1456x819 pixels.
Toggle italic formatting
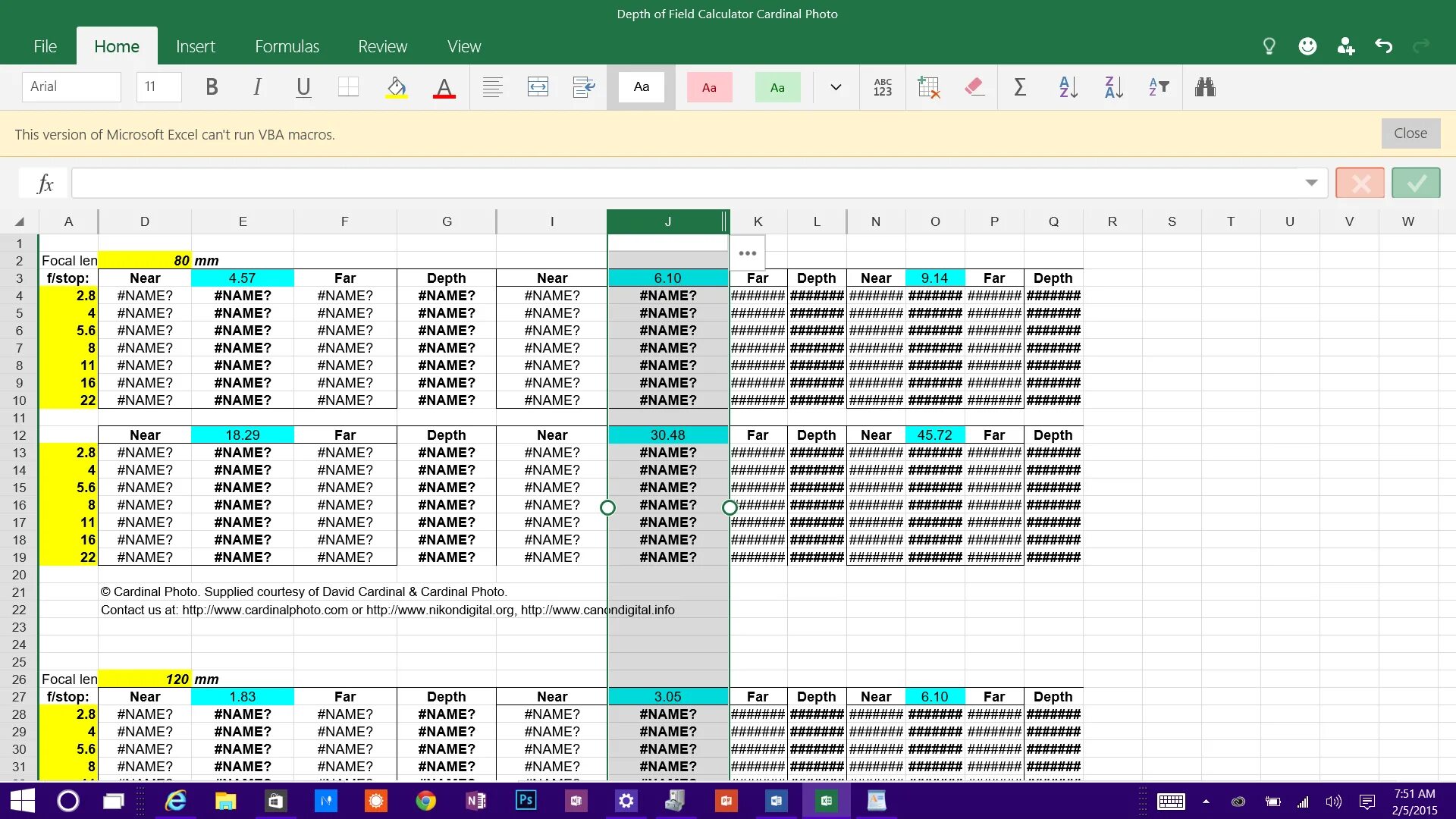coord(257,87)
